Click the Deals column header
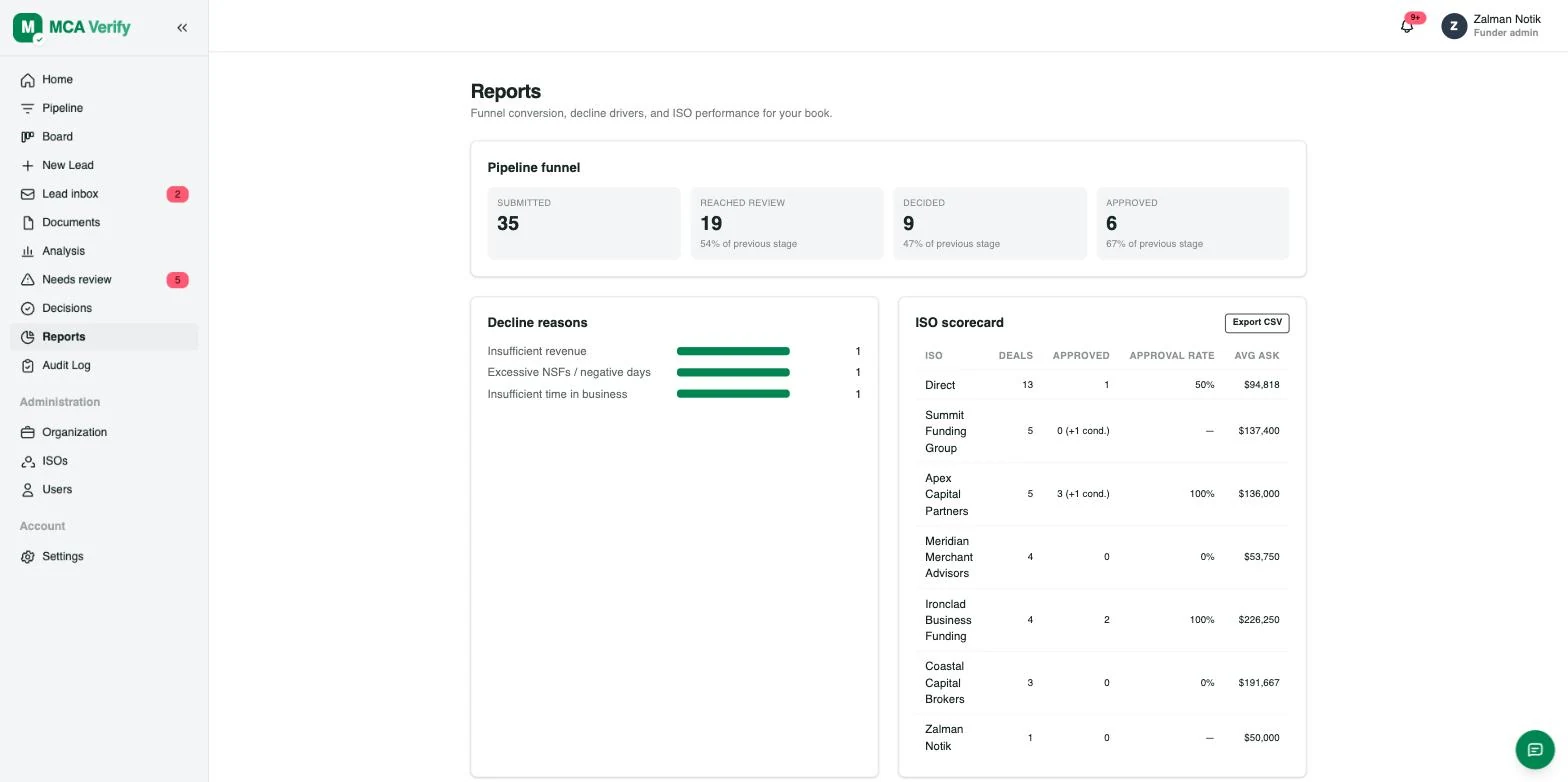 click(1015, 356)
